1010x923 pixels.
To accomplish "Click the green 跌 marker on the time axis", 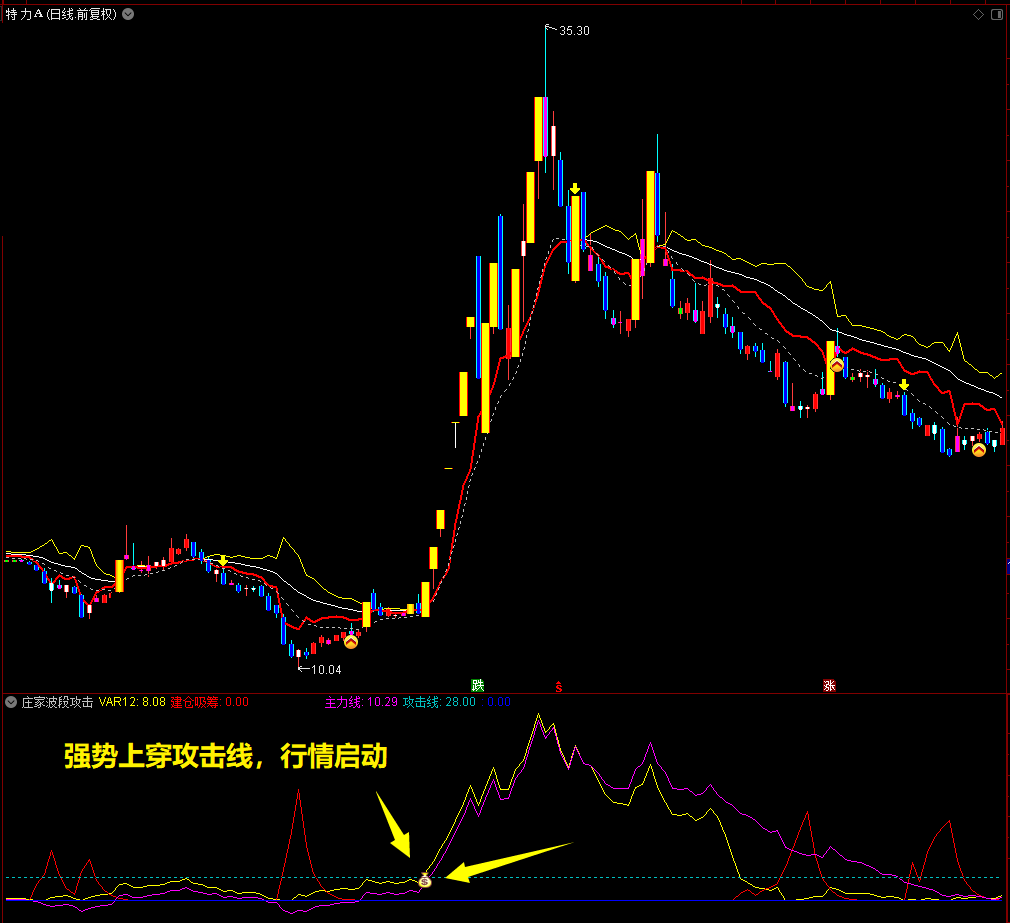I will click(x=477, y=685).
